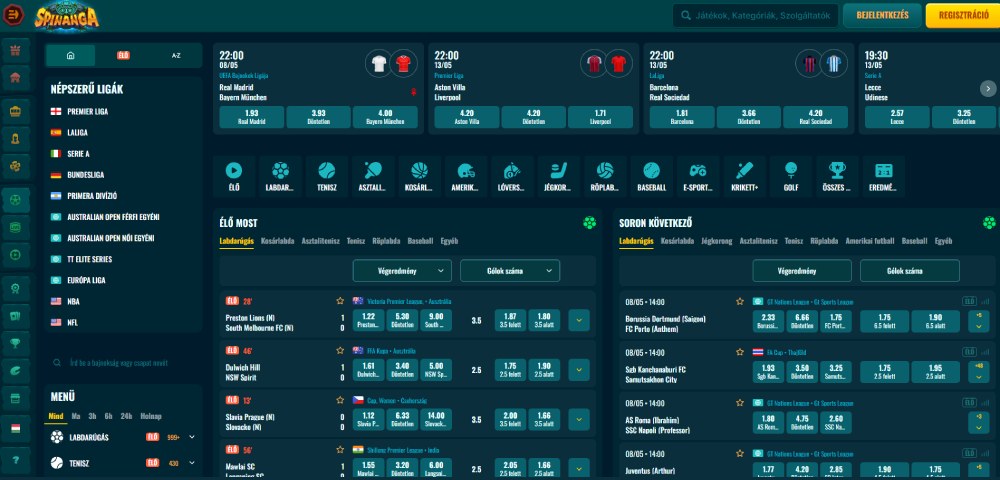
Task: Open the Gólok száma dropdown under Élő most
Action: (x=510, y=270)
